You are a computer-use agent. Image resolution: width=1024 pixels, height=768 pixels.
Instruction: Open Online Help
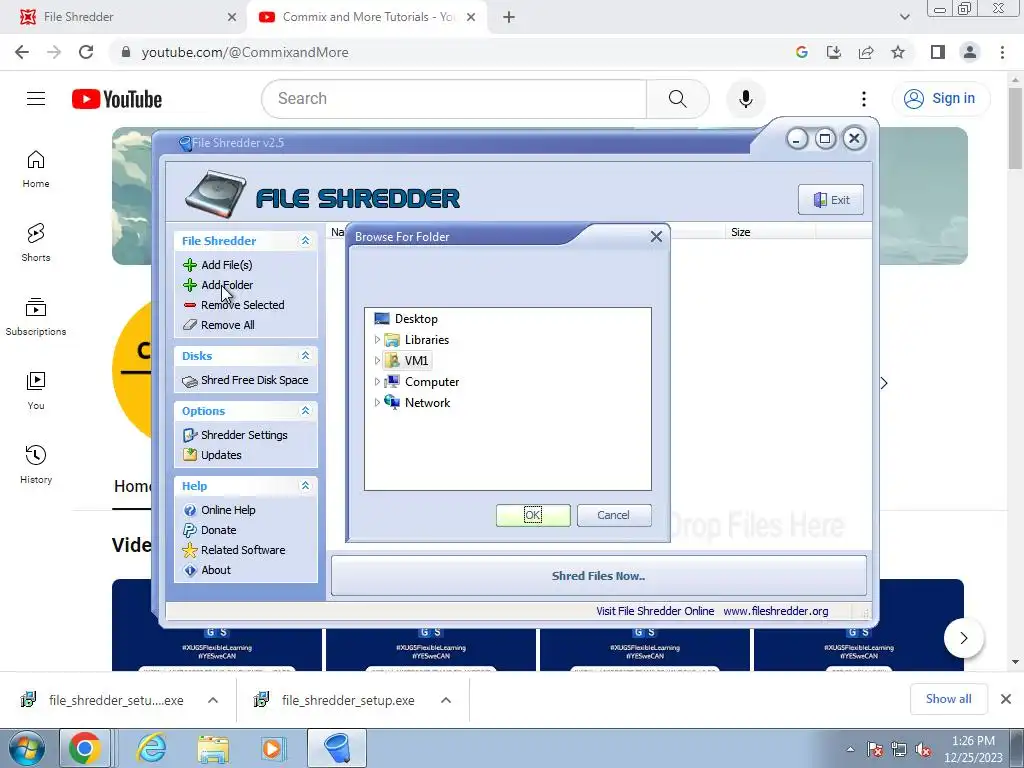[x=219, y=510]
